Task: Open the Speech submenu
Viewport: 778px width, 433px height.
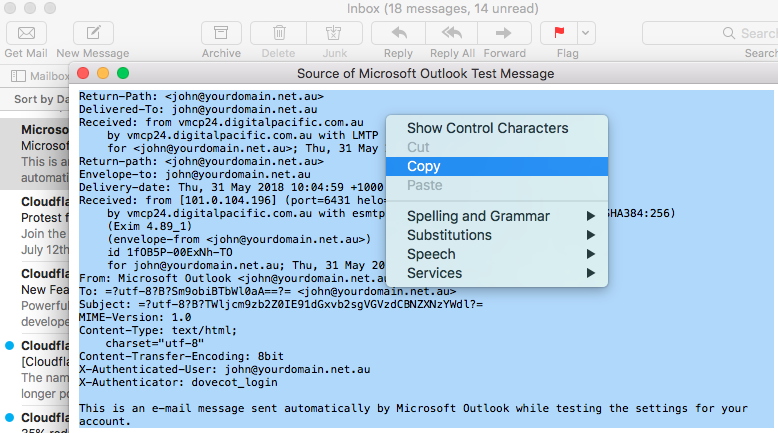Action: pos(497,254)
